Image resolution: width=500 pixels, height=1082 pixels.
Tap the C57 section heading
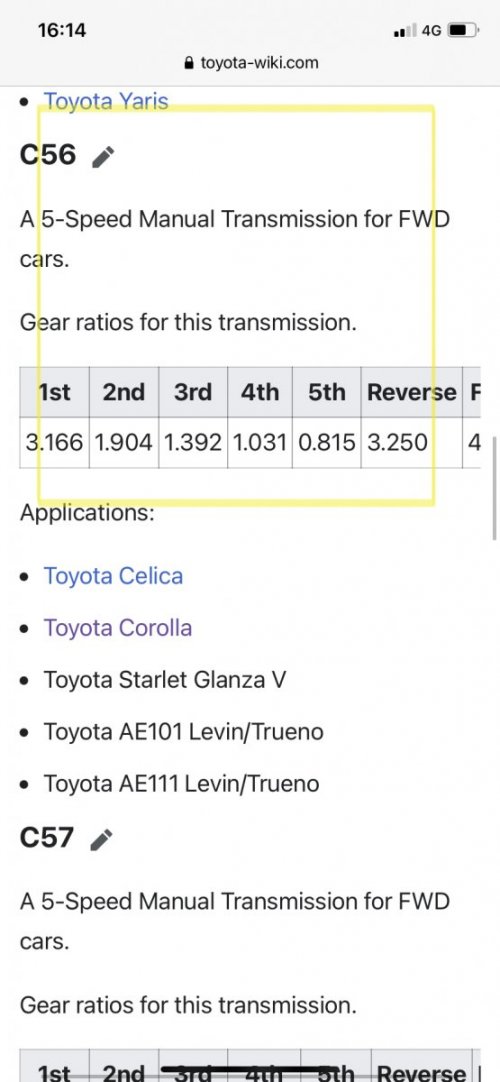coord(46,837)
